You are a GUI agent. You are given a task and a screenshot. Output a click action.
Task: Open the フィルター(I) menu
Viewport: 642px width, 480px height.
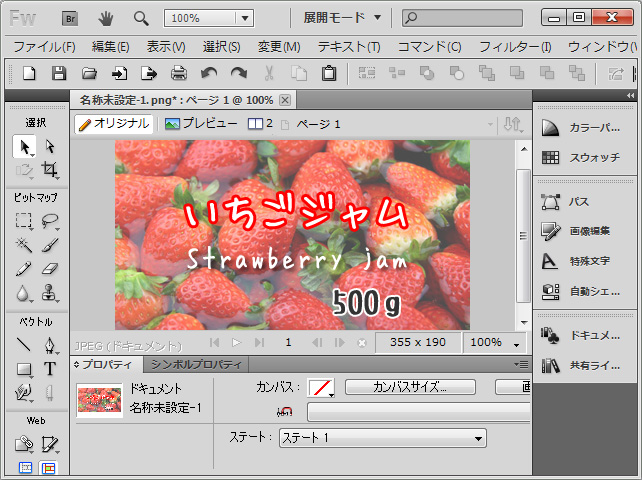[x=515, y=47]
